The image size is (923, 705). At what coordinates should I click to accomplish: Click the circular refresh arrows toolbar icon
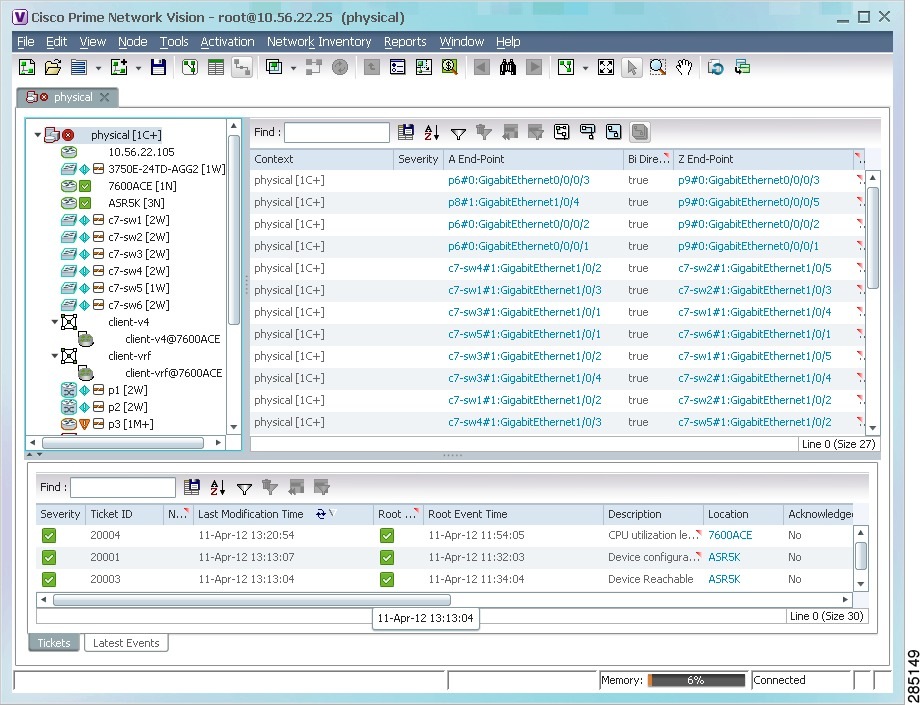pos(716,67)
